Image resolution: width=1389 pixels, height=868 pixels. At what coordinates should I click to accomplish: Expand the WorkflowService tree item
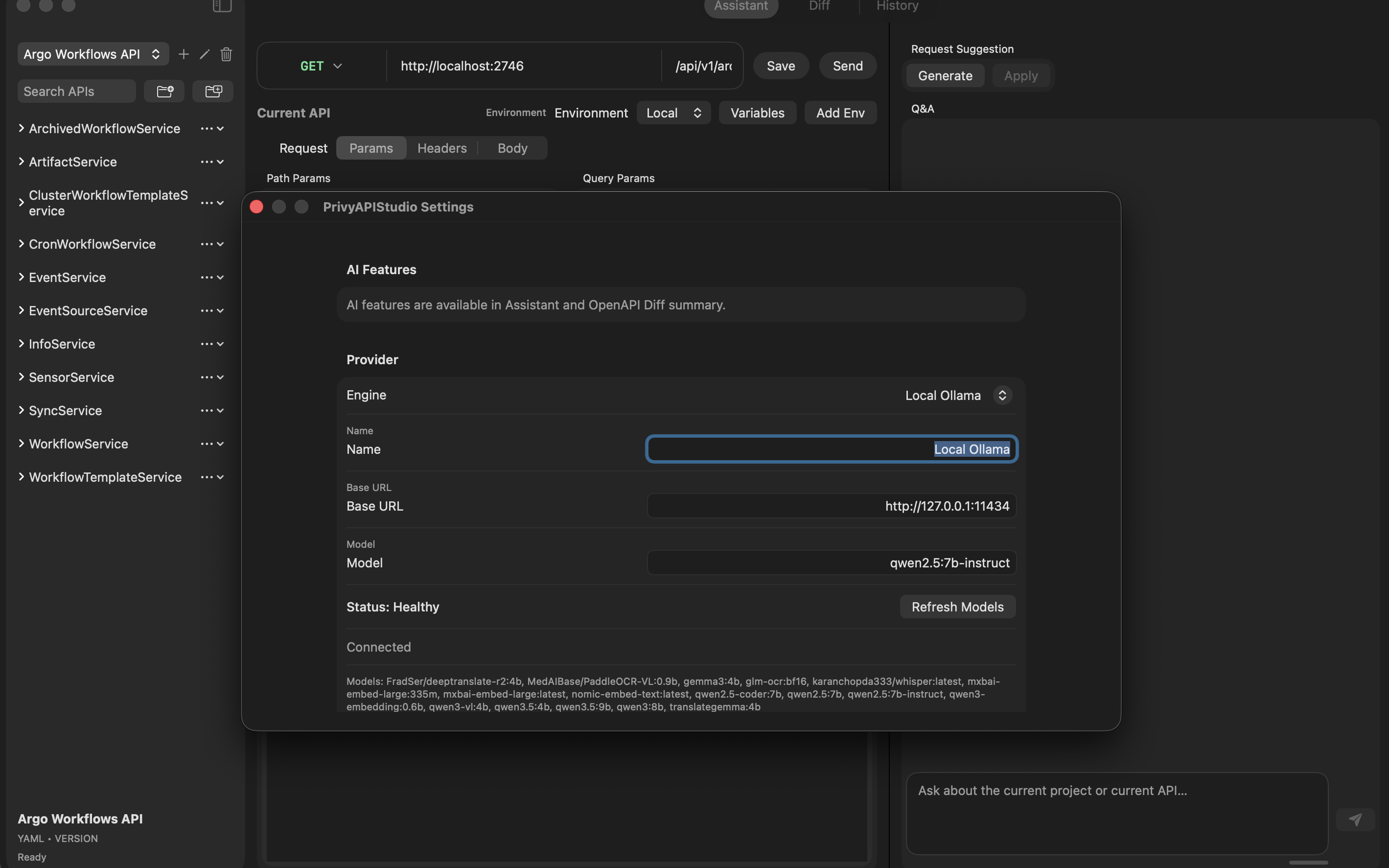(21, 443)
